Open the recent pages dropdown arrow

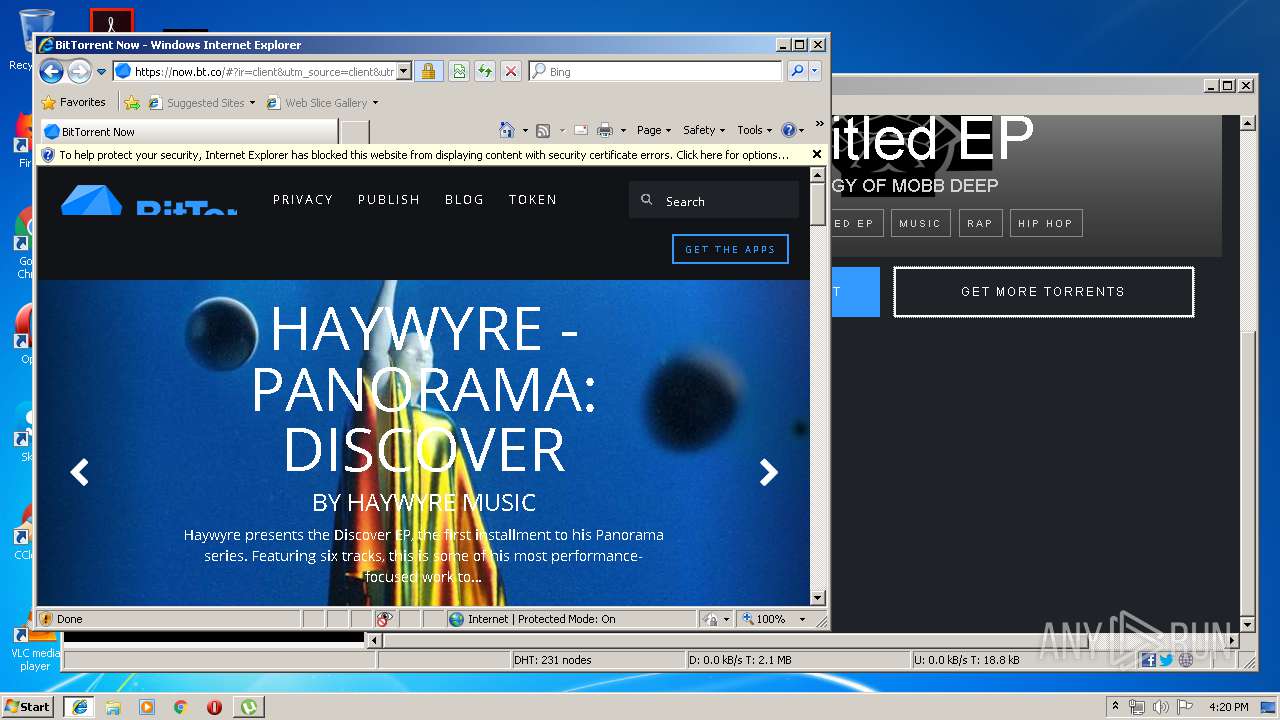click(x=101, y=72)
